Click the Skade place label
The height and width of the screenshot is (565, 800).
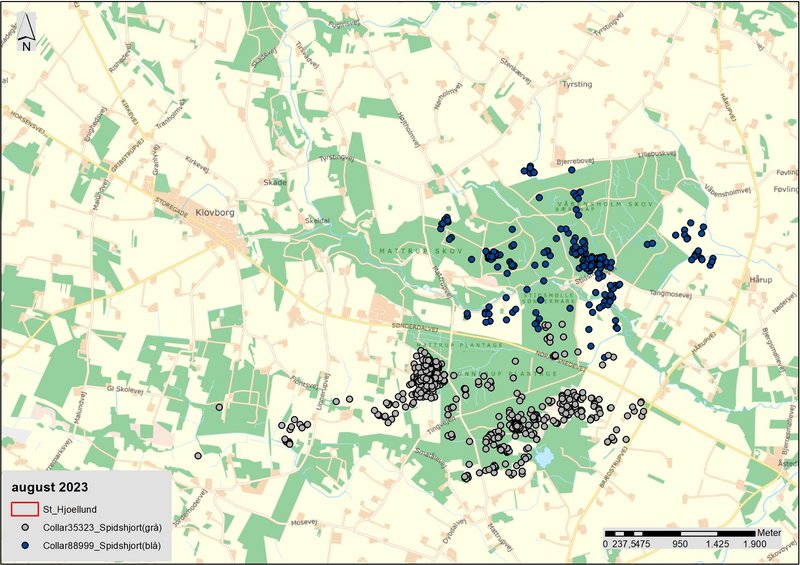274,183
